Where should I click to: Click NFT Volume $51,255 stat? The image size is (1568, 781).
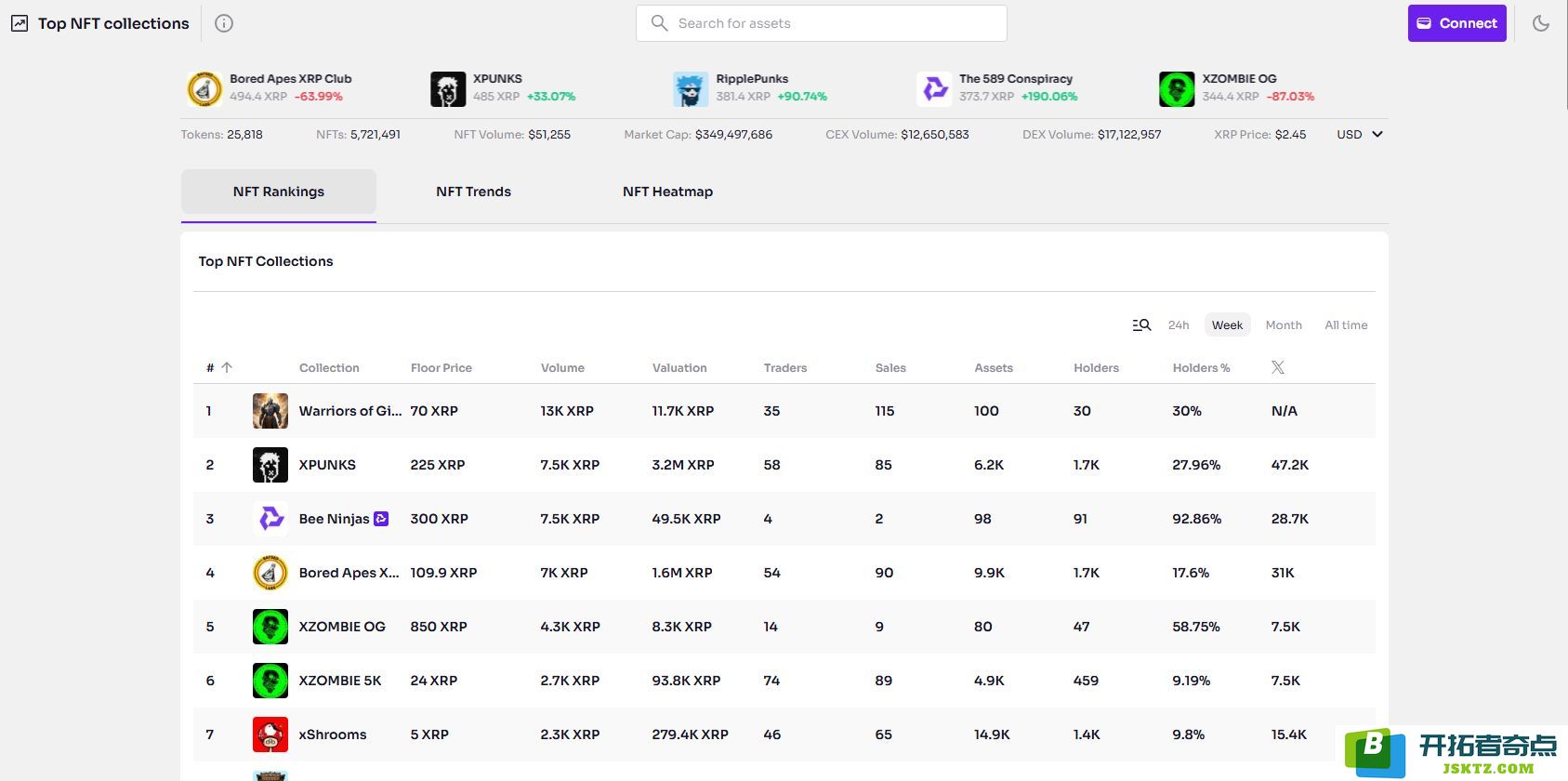coord(512,135)
